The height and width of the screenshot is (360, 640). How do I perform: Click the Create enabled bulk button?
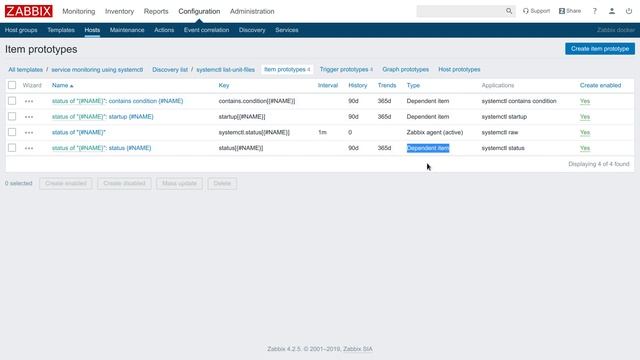(66, 183)
